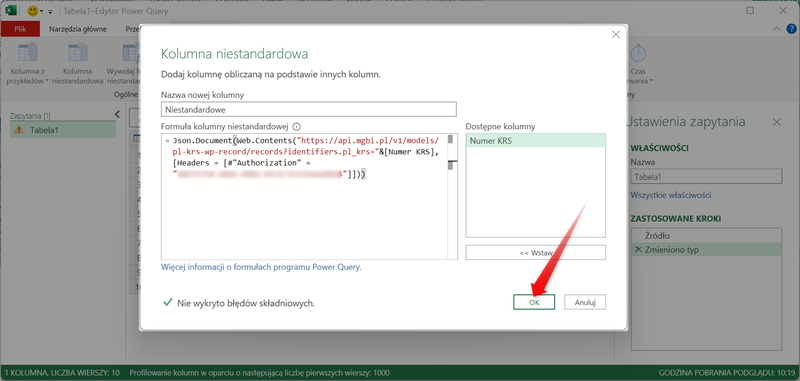
Task: Insert the selected column with Wstaw button
Action: click(535, 252)
